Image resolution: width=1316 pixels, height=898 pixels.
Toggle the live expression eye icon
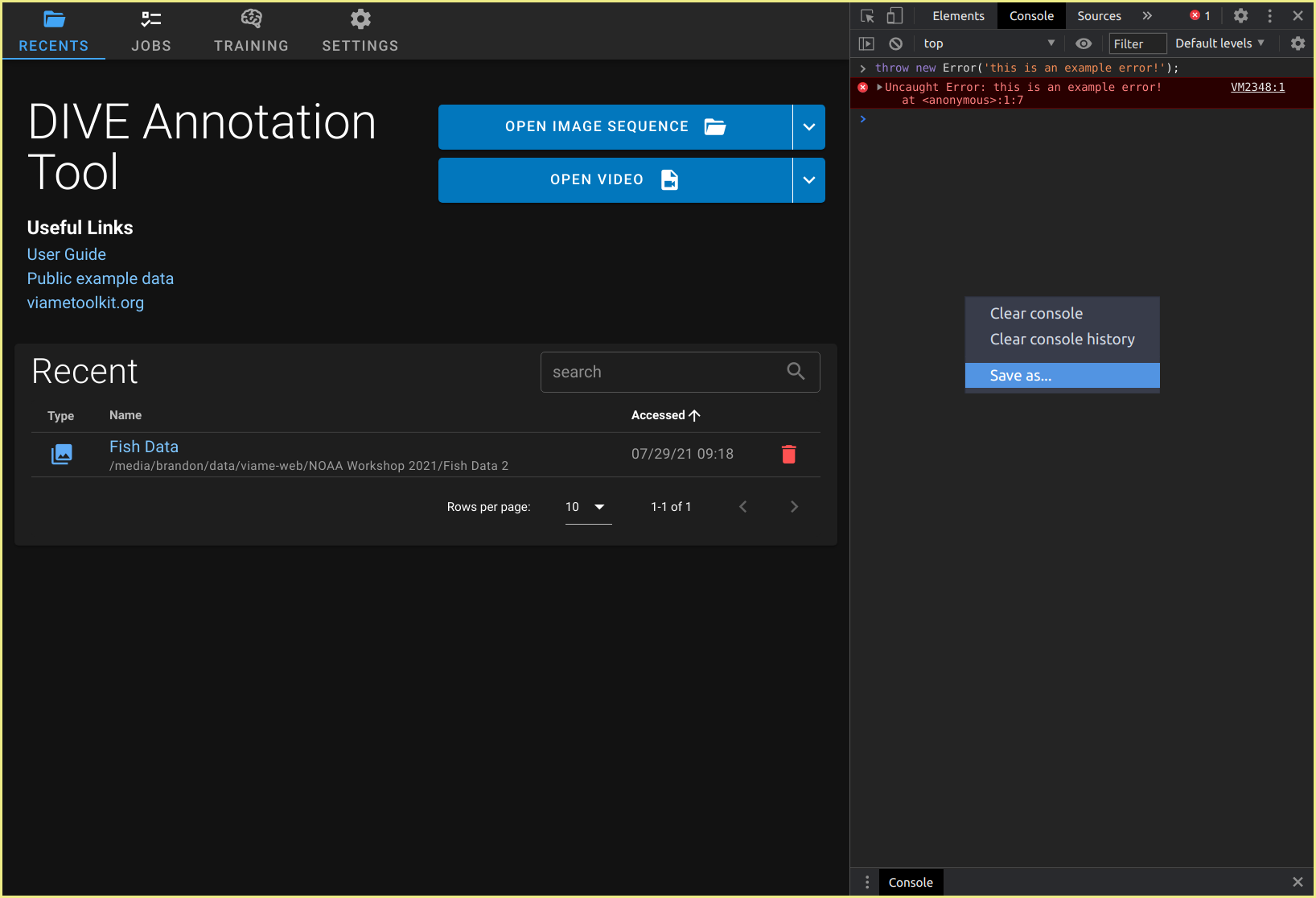coord(1084,43)
